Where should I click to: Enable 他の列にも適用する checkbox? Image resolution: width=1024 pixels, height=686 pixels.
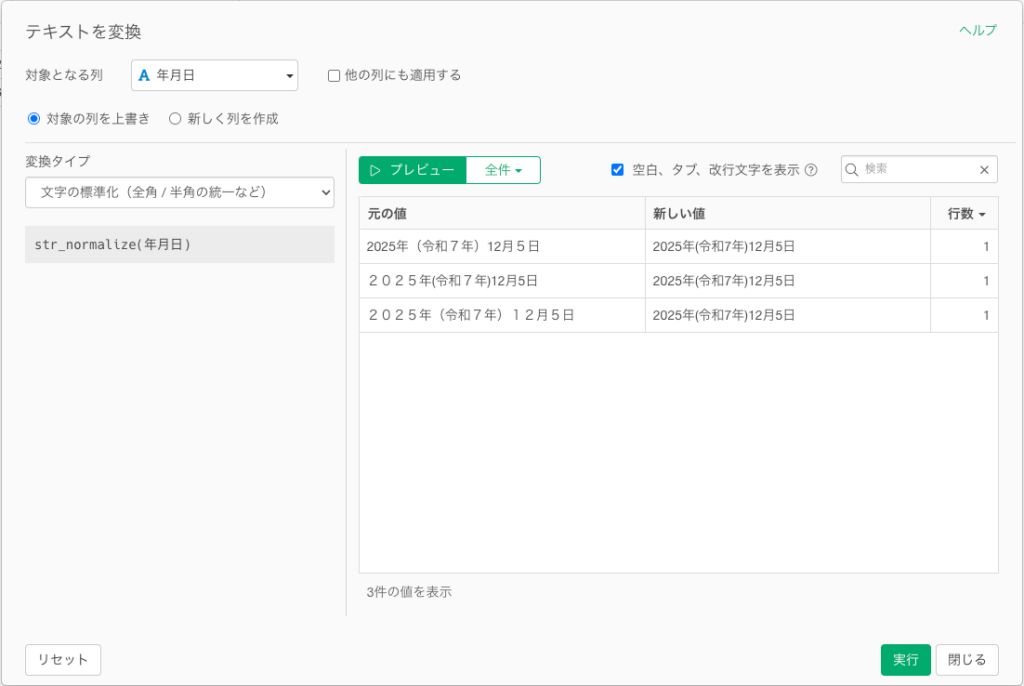click(x=334, y=75)
